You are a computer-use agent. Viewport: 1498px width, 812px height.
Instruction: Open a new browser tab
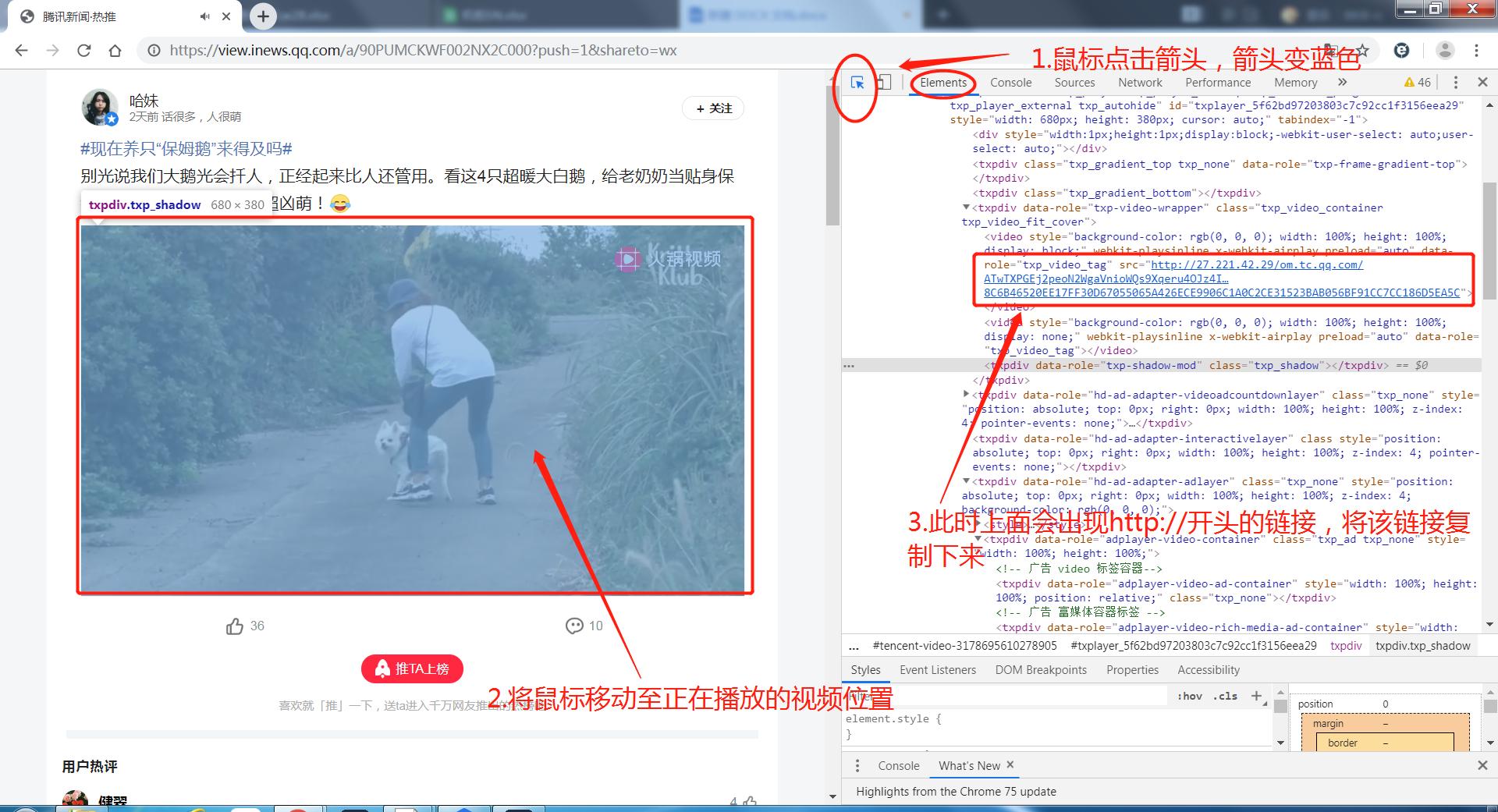pyautogui.click(x=263, y=16)
